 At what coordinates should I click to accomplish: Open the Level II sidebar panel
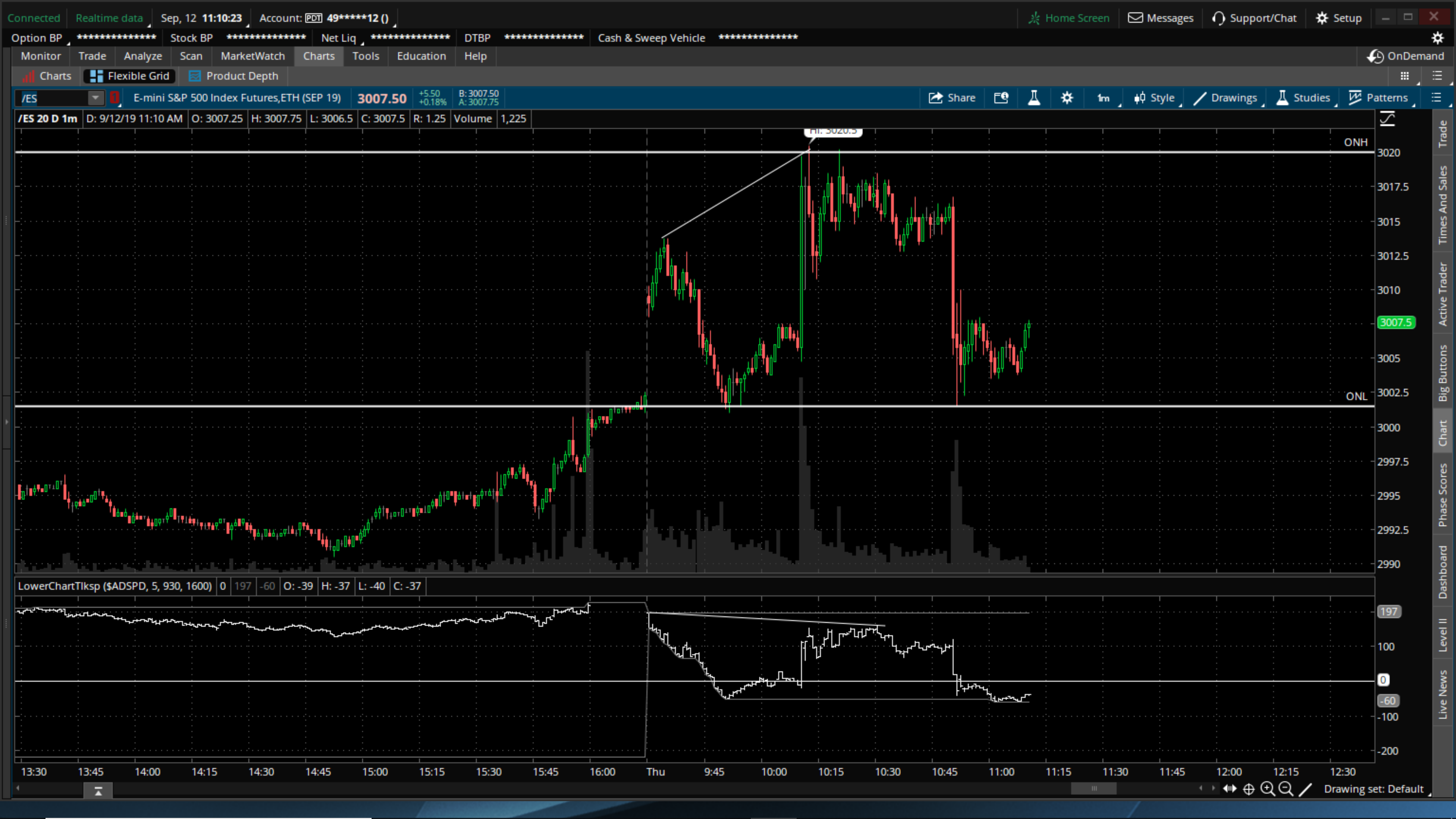(x=1443, y=635)
